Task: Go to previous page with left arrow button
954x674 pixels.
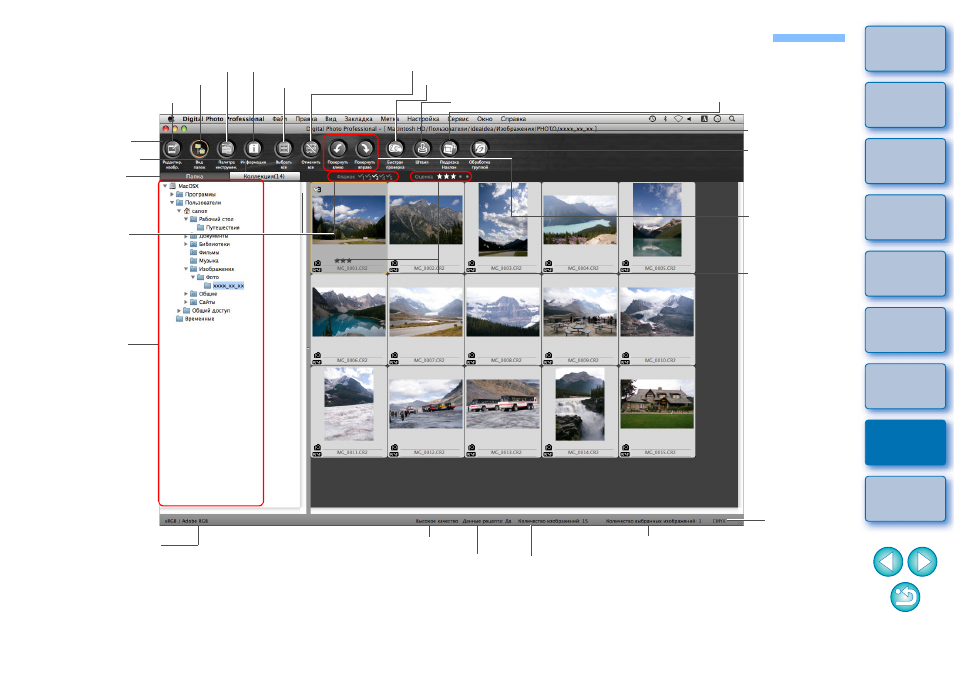Action: coord(888,561)
